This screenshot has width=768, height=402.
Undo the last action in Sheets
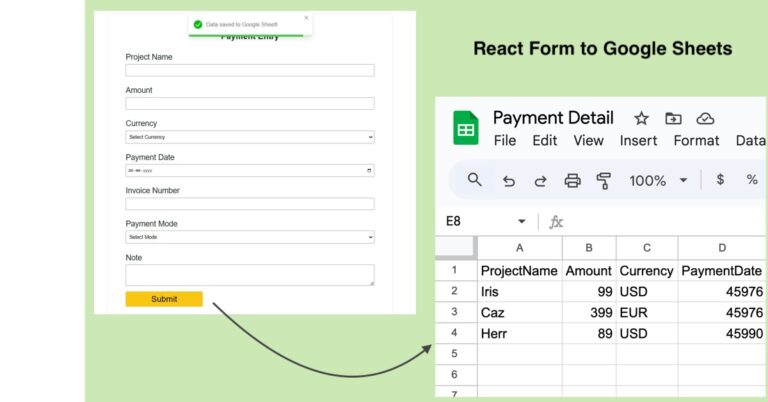(x=509, y=180)
